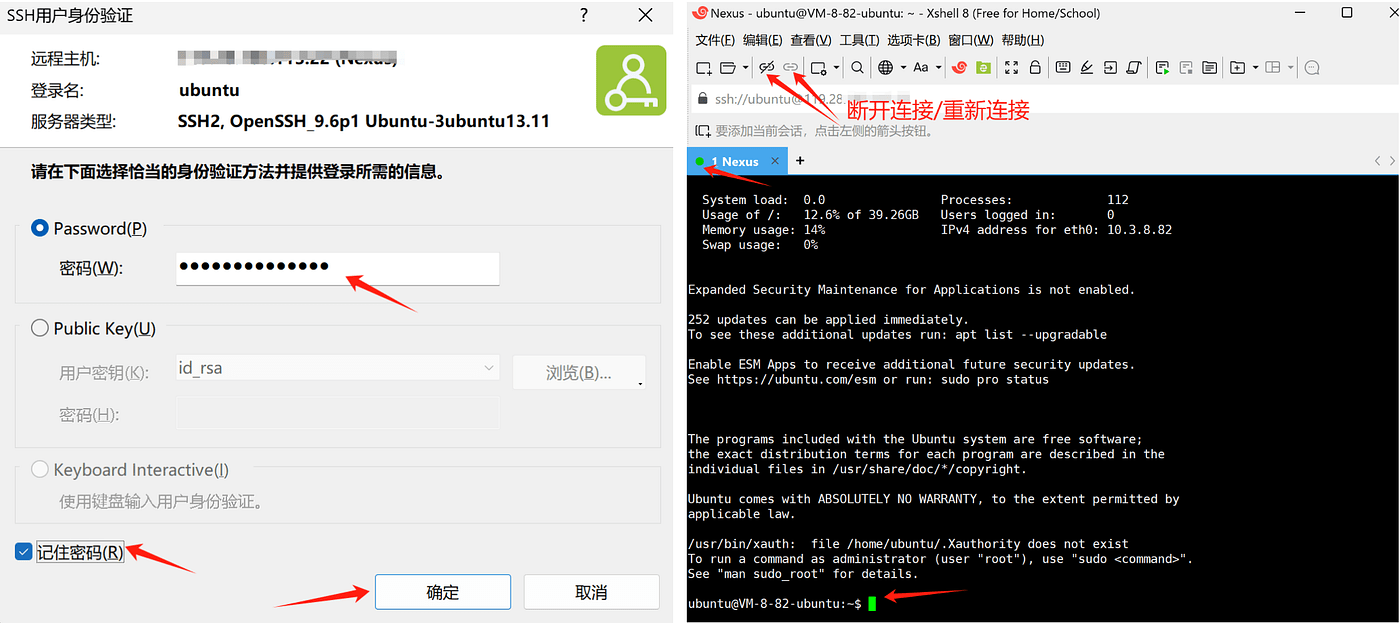Image resolution: width=1400 pixels, height=623 pixels.
Task: Expand the Encoding globe dropdown arrow
Action: click(903, 68)
